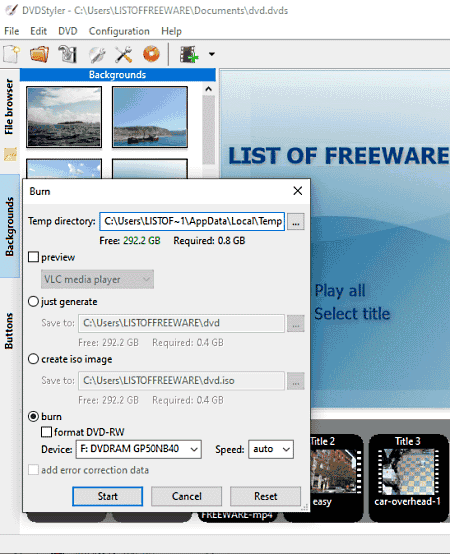Click the Cancel button
The image size is (450, 554).
pos(186,496)
